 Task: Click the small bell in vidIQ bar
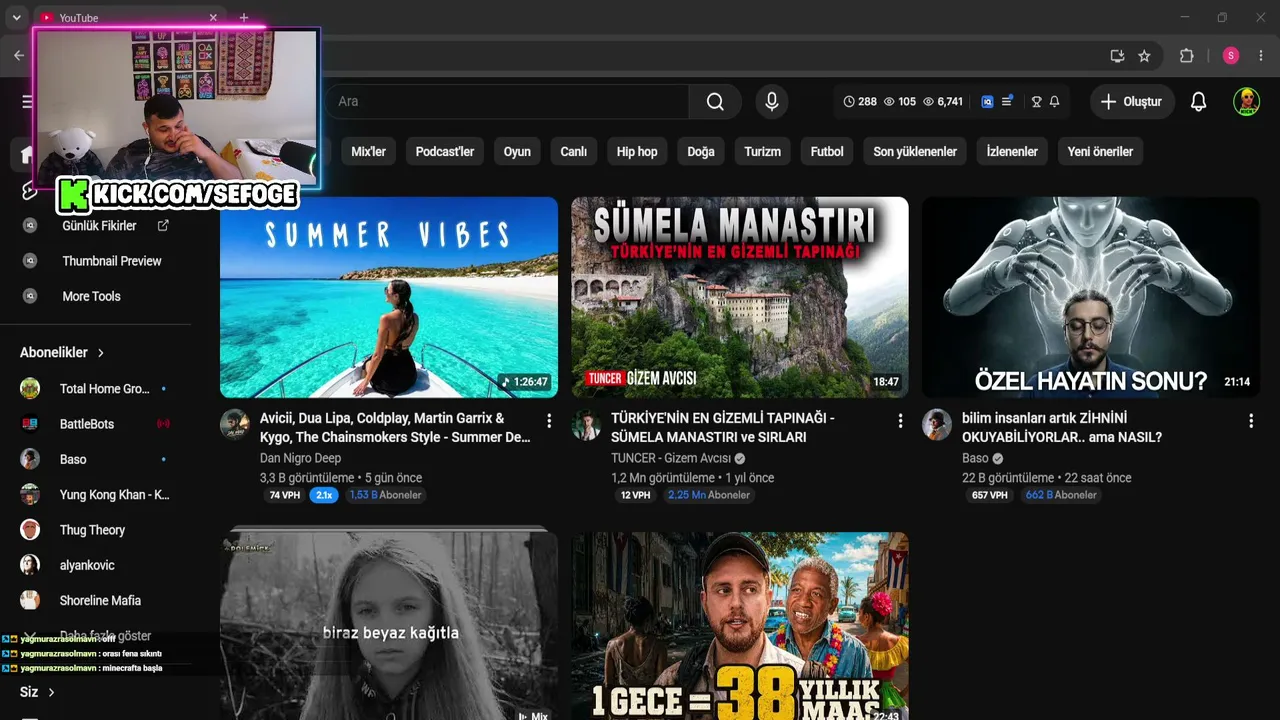point(1054,101)
